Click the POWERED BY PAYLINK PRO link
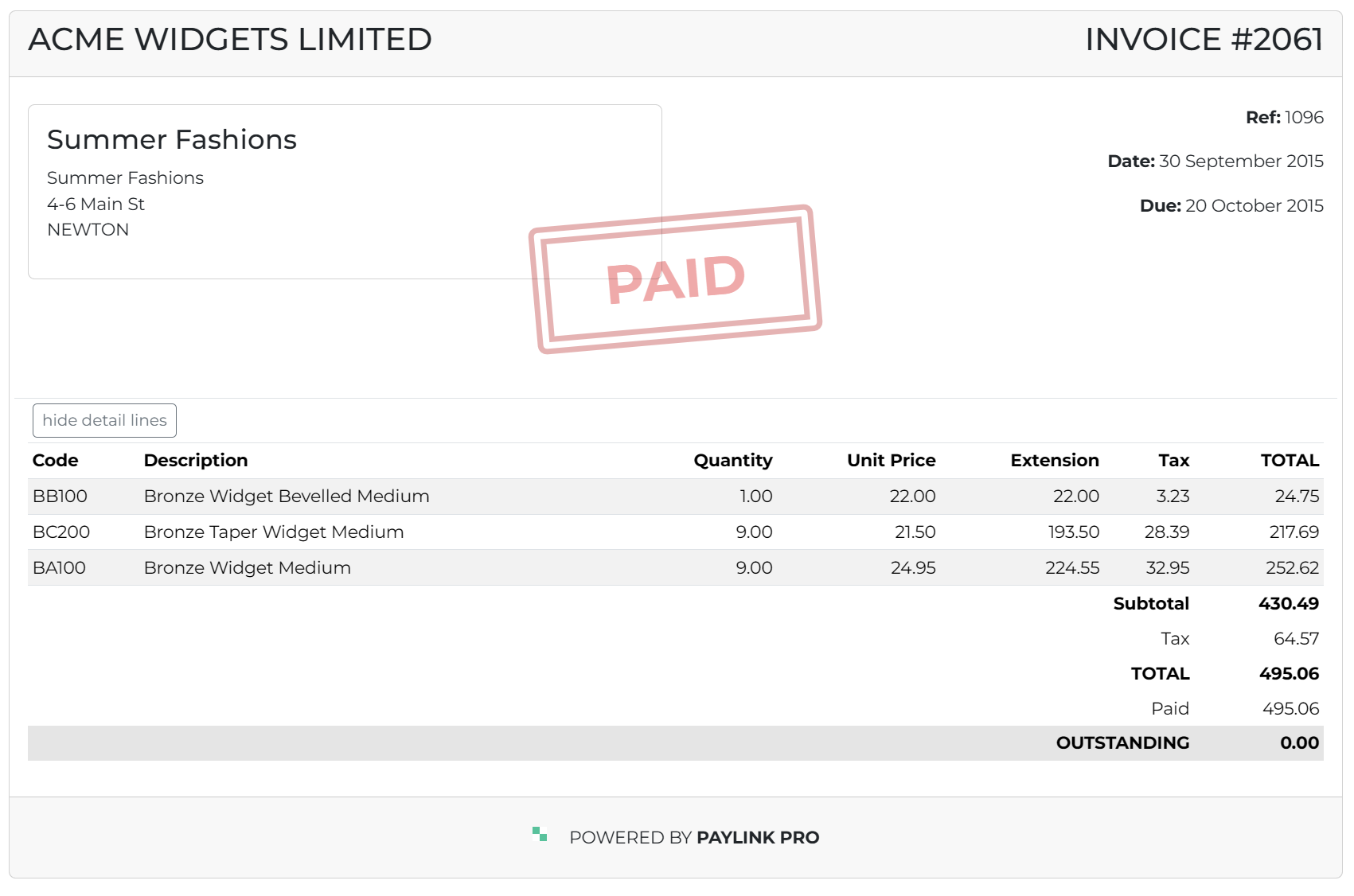The height and width of the screenshot is (896, 1354). click(x=693, y=837)
